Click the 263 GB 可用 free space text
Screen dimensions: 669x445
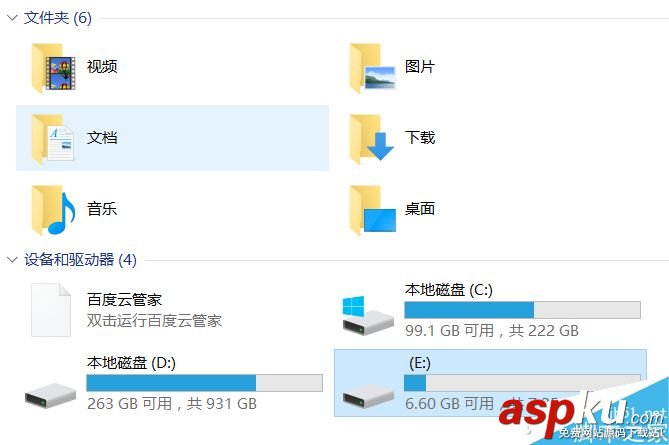coord(130,403)
